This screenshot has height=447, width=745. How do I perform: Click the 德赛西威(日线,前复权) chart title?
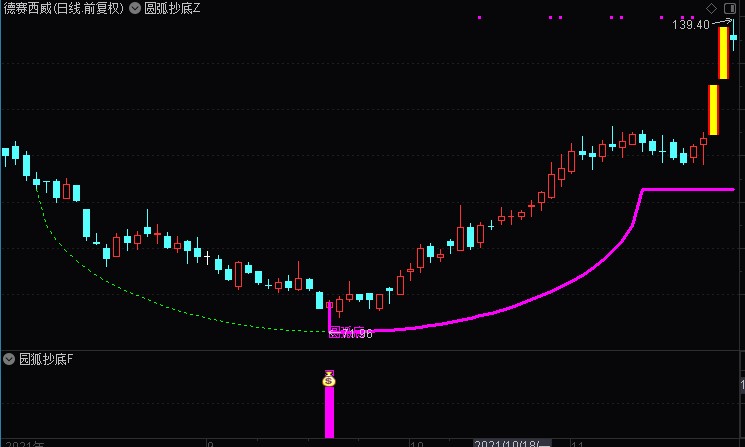pos(64,8)
